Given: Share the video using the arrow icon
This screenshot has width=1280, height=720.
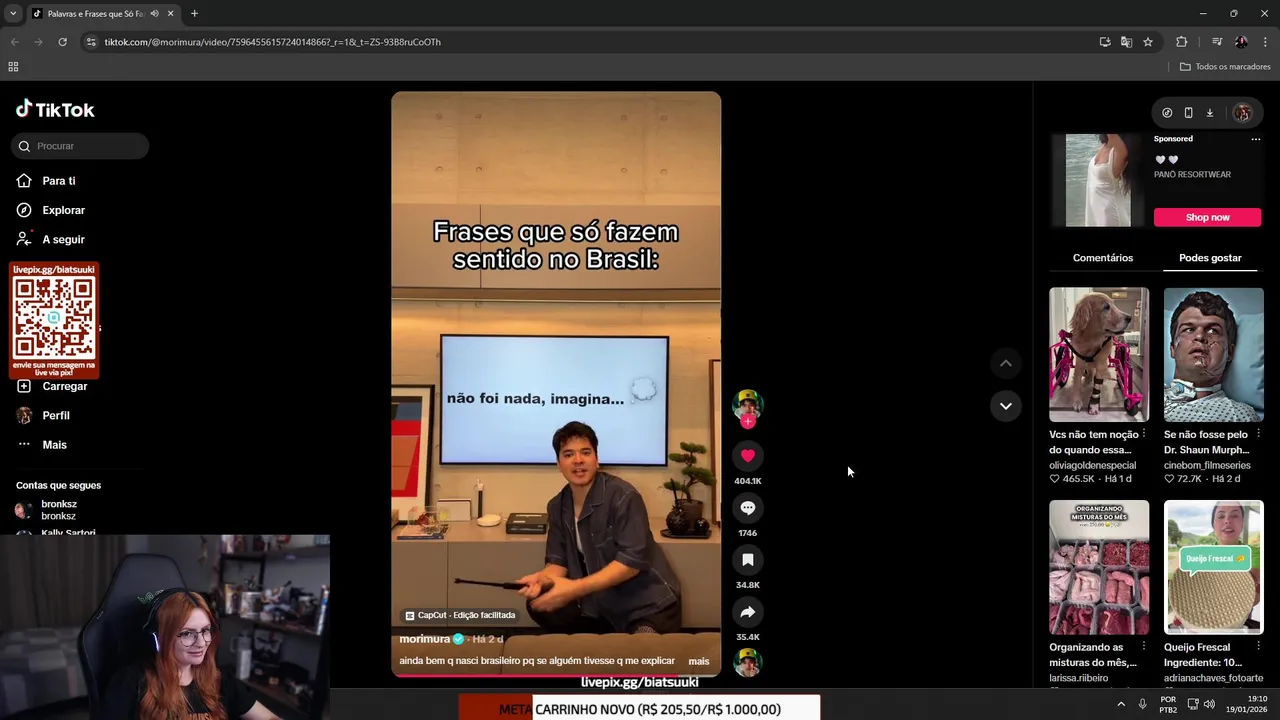Looking at the screenshot, I should click(x=747, y=612).
